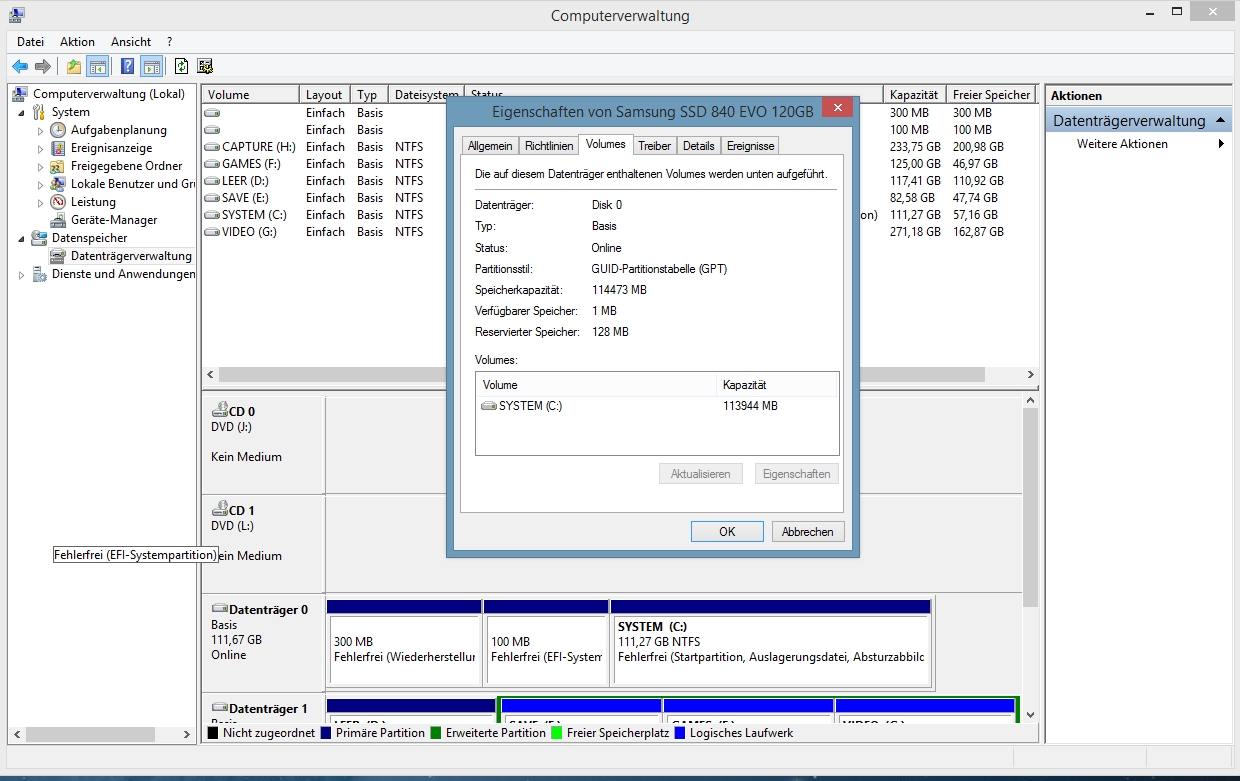Click the Abbrechen button
Viewport: 1240px width, 781px height.
pos(808,532)
